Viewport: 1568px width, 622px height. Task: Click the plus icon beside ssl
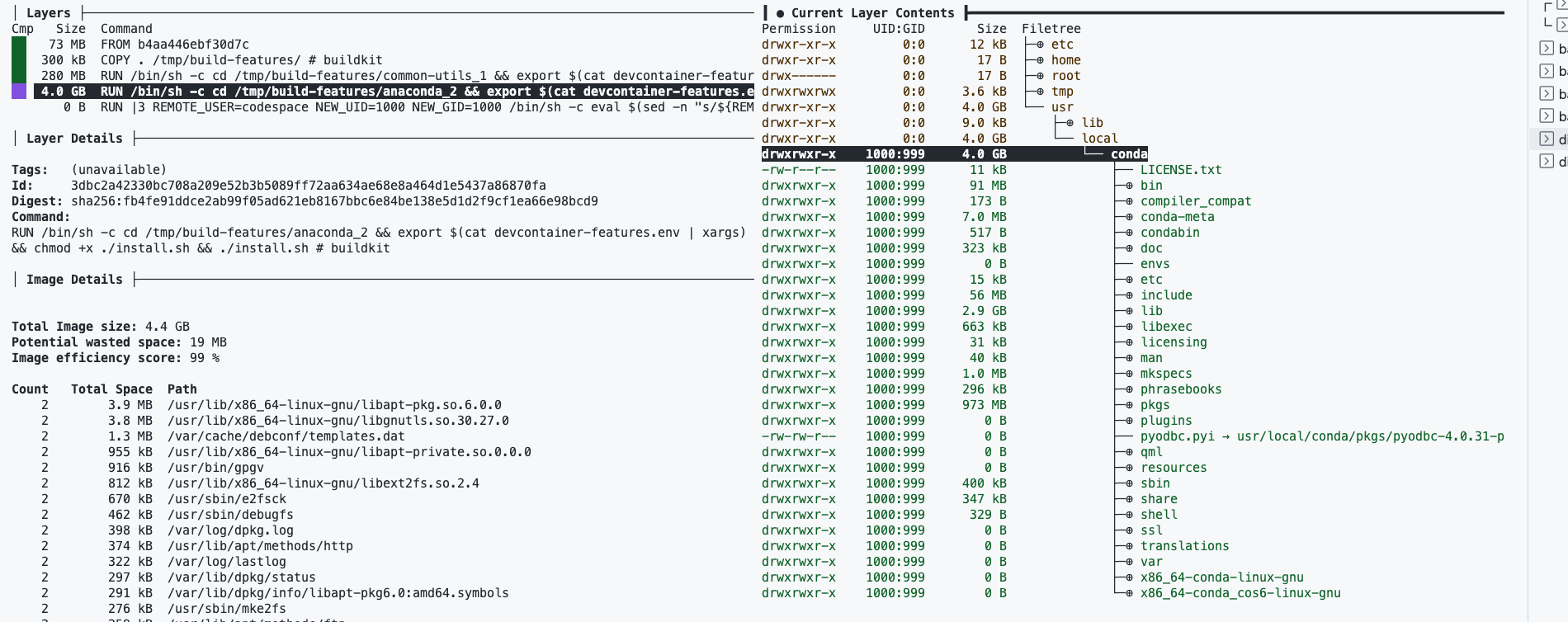(1129, 530)
